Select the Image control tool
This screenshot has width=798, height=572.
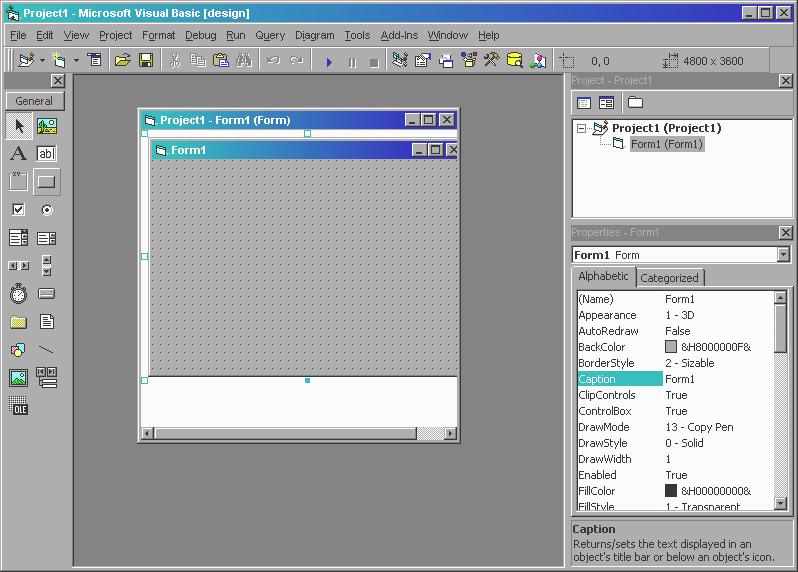click(19, 378)
